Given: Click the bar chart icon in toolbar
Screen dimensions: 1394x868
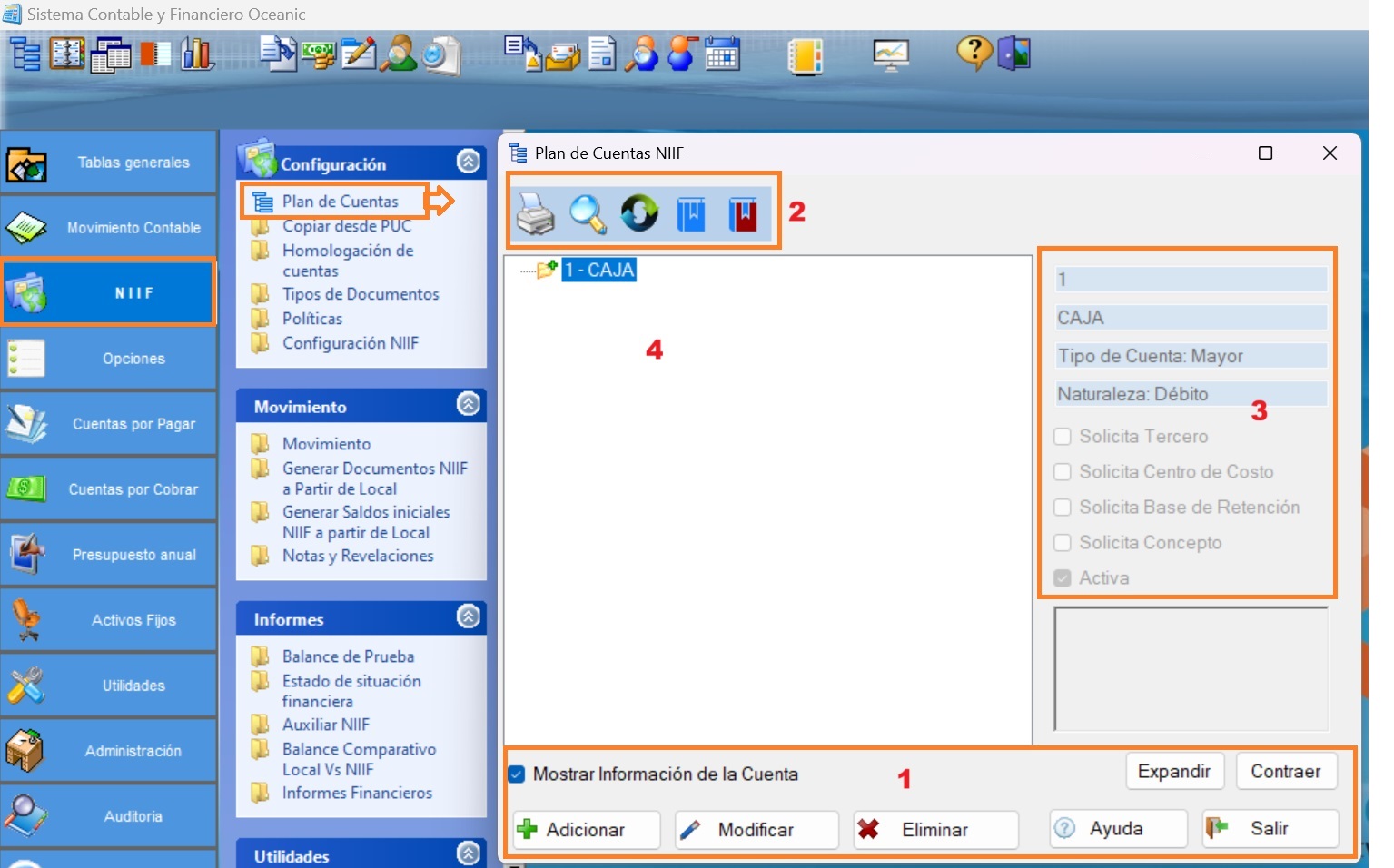Looking at the screenshot, I should pyautogui.click(x=197, y=54).
